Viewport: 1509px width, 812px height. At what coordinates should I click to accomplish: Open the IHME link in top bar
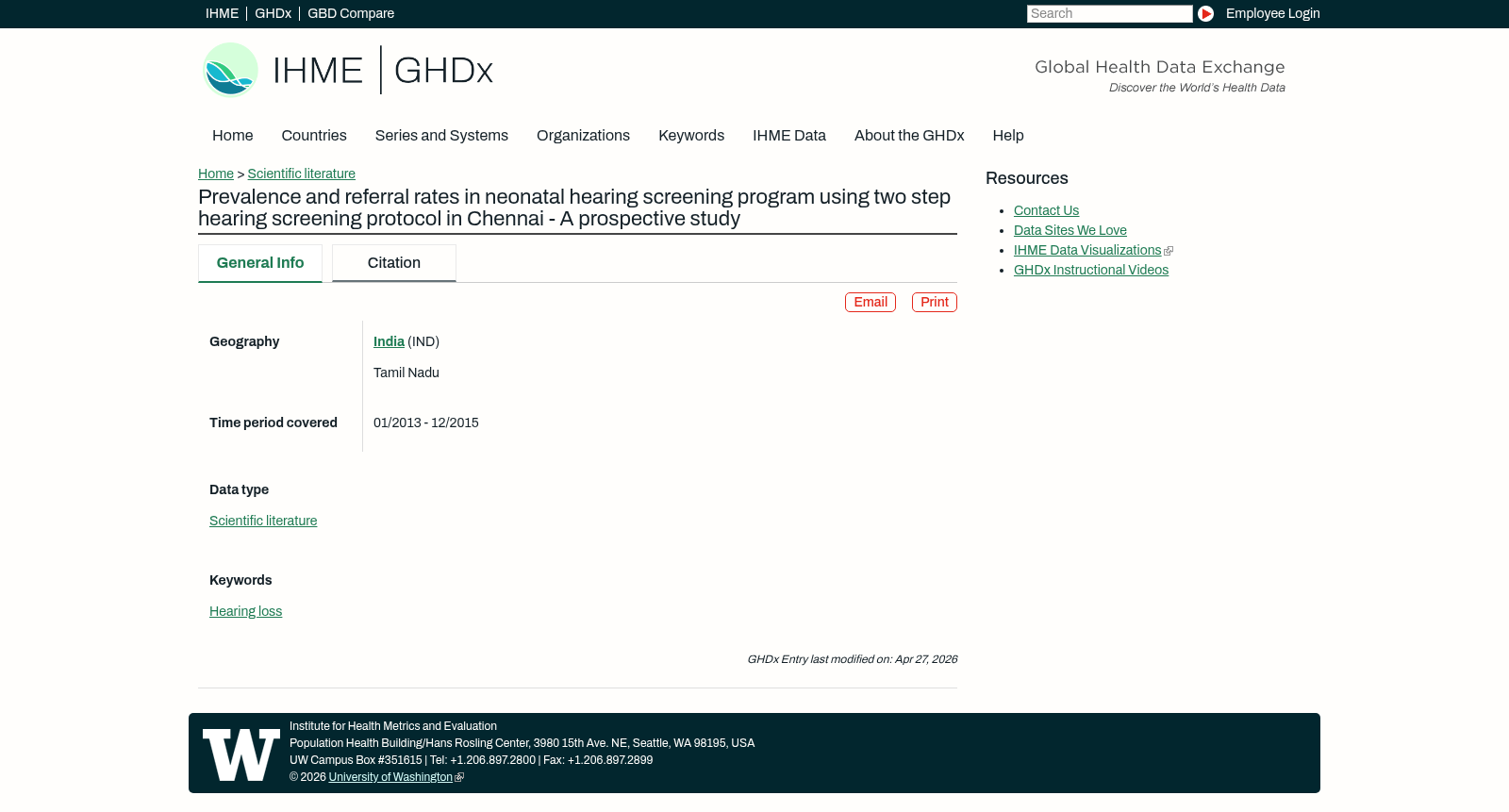point(222,13)
